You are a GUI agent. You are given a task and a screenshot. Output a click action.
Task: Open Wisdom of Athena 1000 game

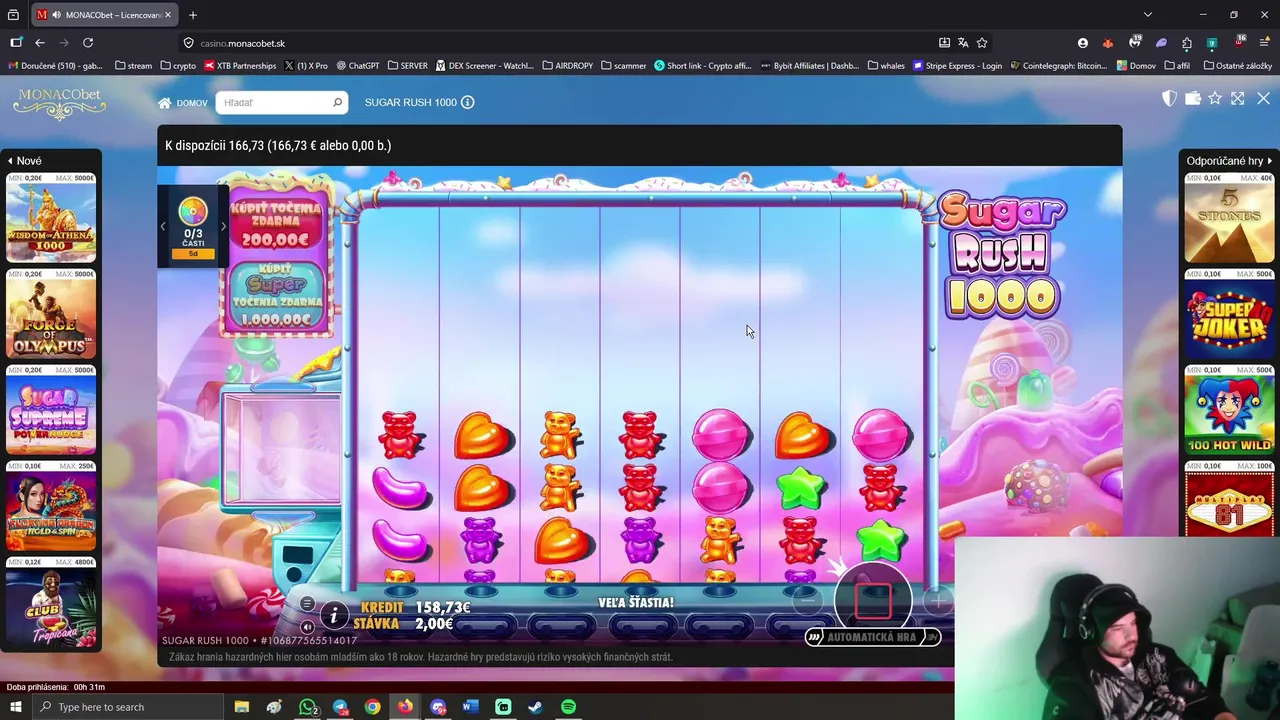click(51, 218)
